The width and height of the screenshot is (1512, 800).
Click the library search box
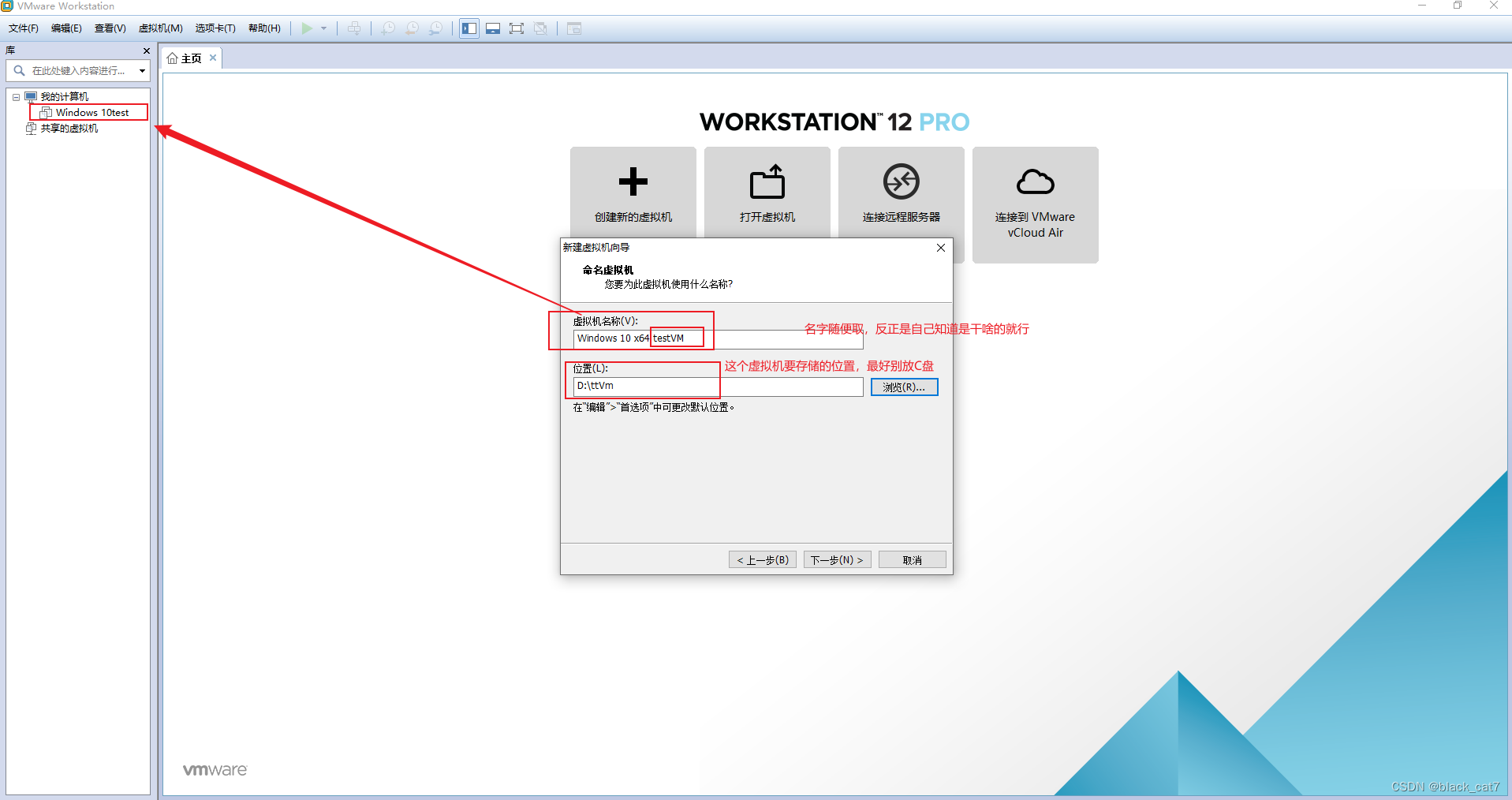pyautogui.click(x=79, y=71)
